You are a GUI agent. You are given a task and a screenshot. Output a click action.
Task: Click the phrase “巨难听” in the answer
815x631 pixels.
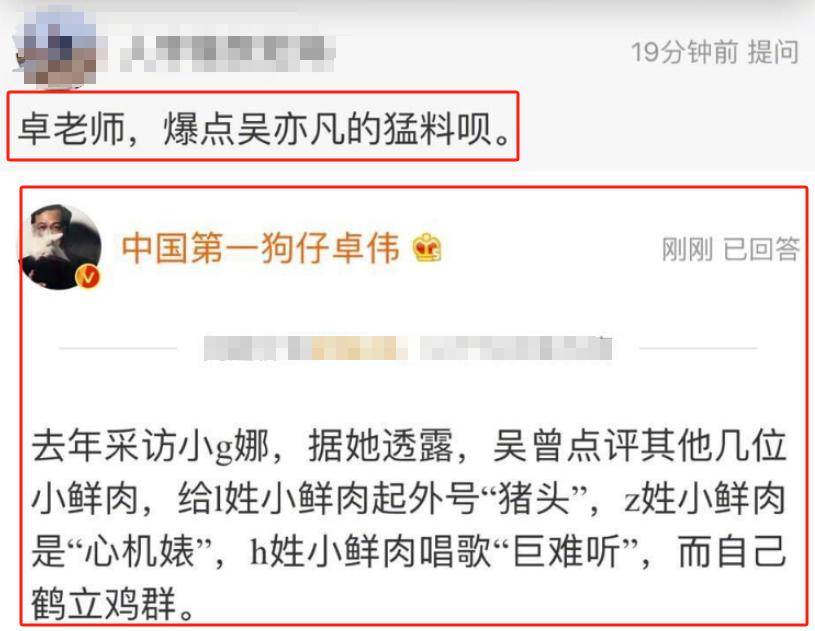(x=566, y=551)
